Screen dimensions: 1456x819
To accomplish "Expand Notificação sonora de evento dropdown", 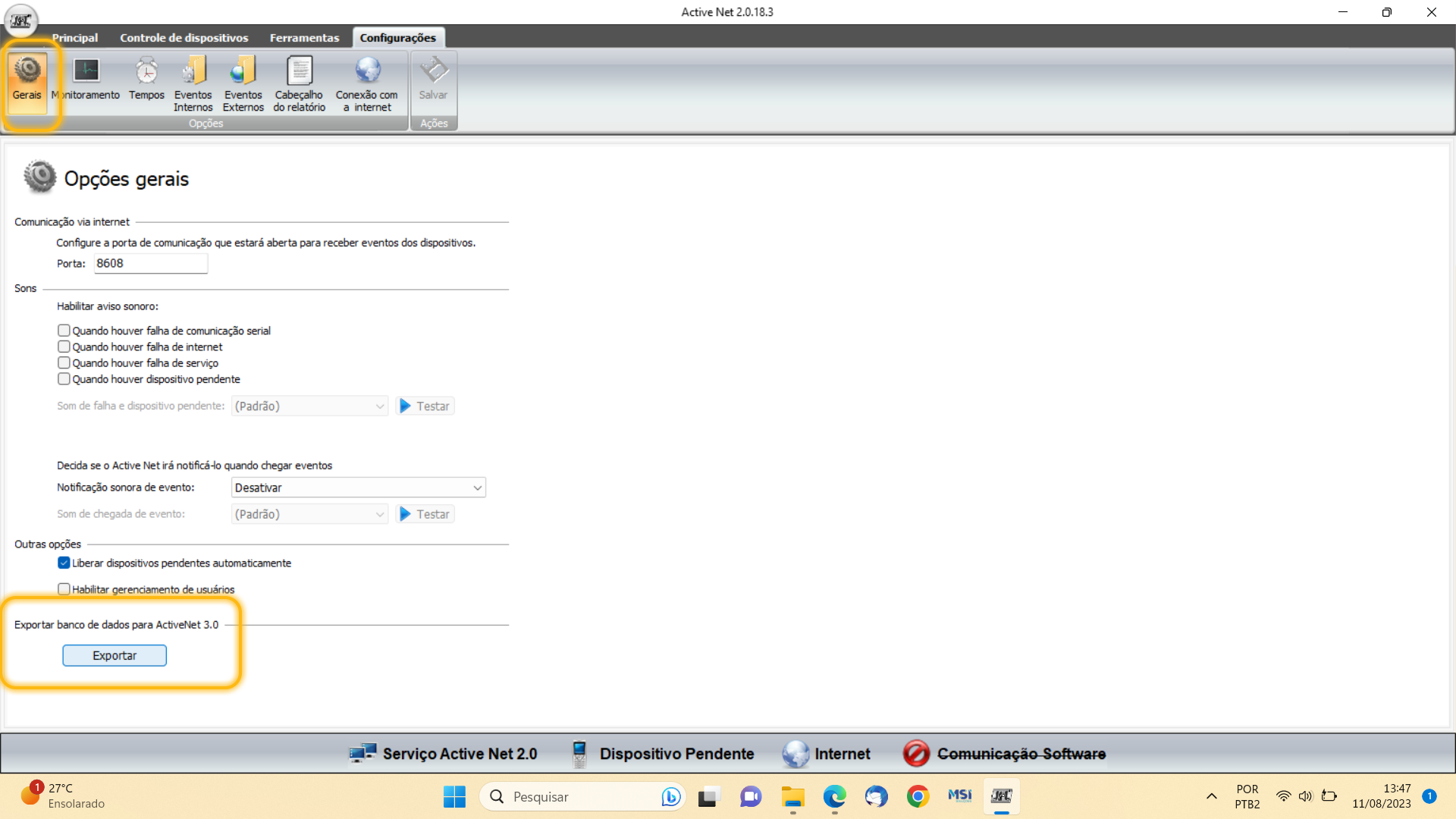I will click(x=358, y=488).
